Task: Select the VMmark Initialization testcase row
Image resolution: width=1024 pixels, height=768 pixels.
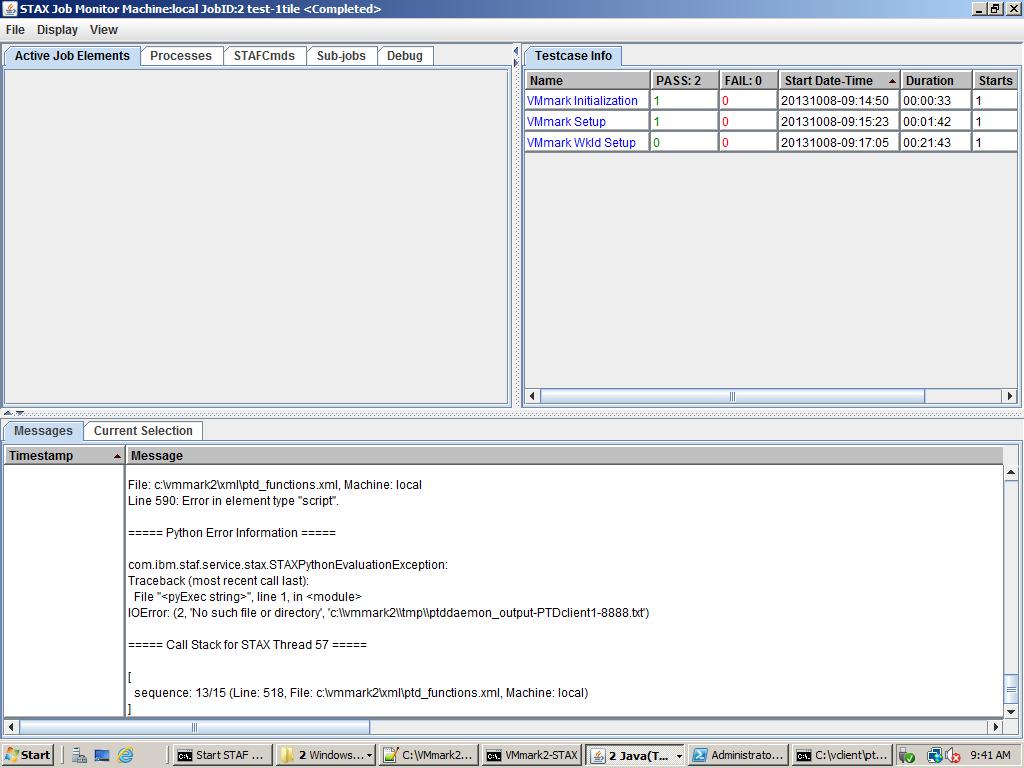Action: point(771,101)
